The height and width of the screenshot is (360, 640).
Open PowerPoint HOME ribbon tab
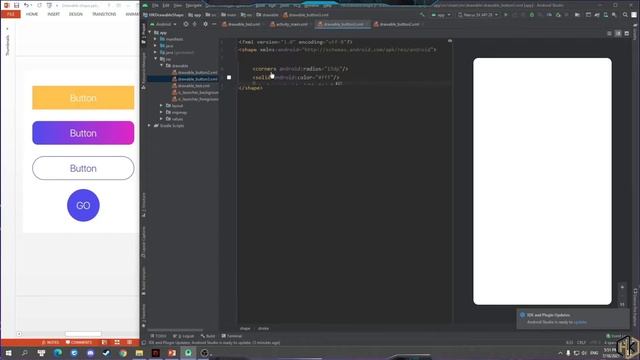pos(32,14)
